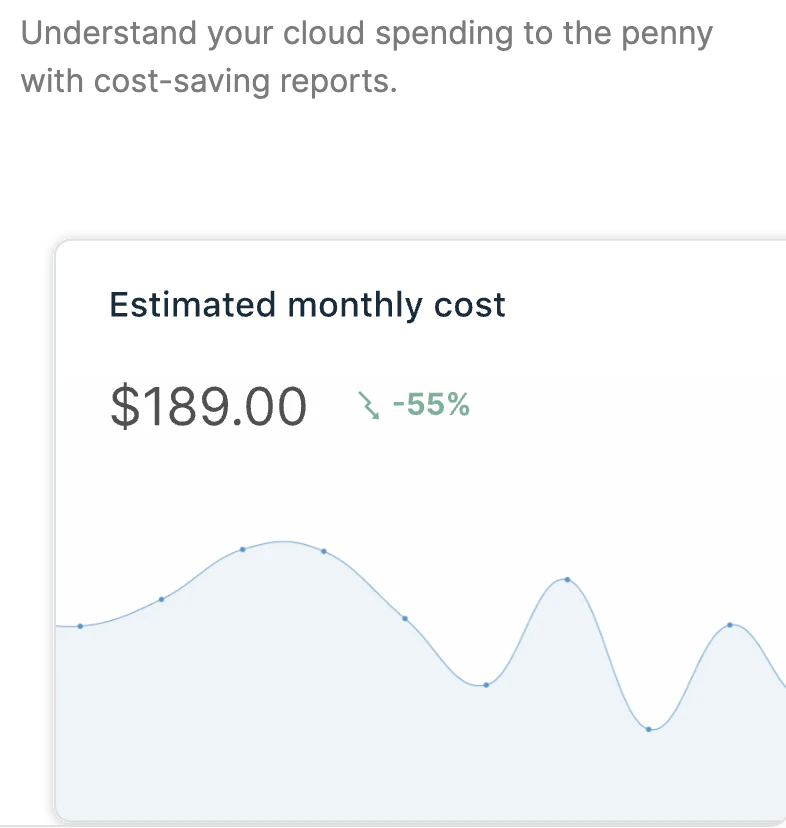This screenshot has width=786, height=828.
Task: Click the dollar sign in the cost amount
Action: coord(123,406)
